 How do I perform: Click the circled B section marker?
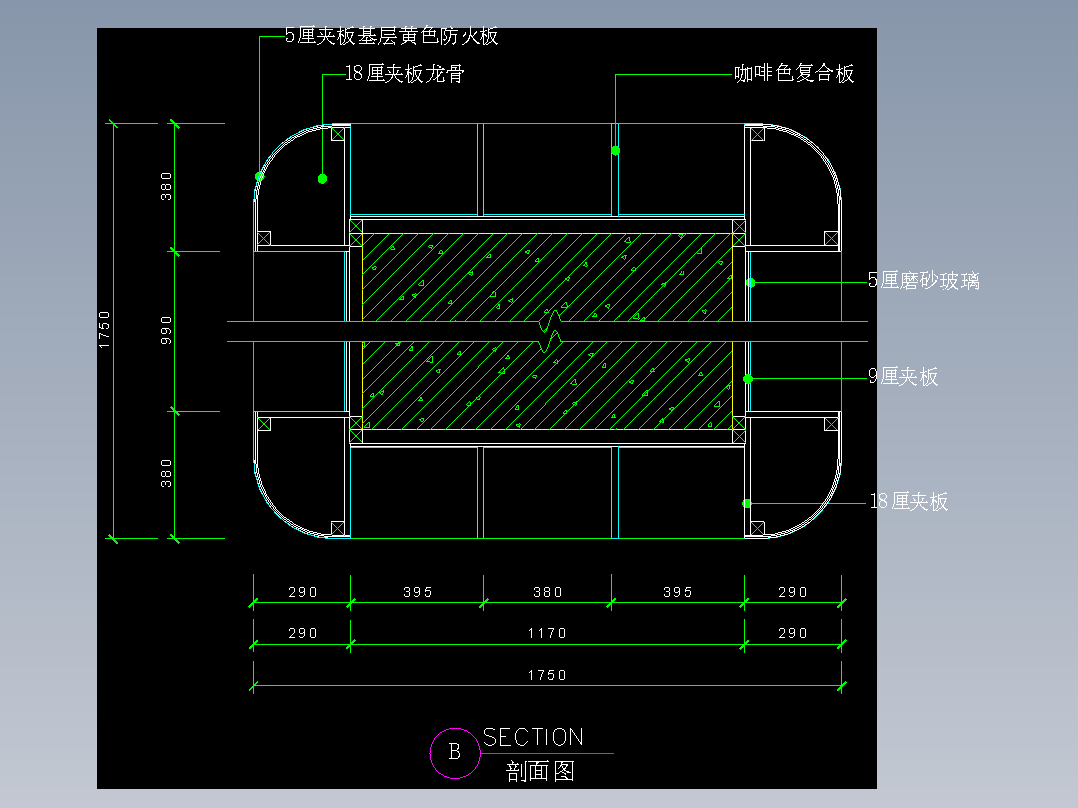(x=454, y=752)
